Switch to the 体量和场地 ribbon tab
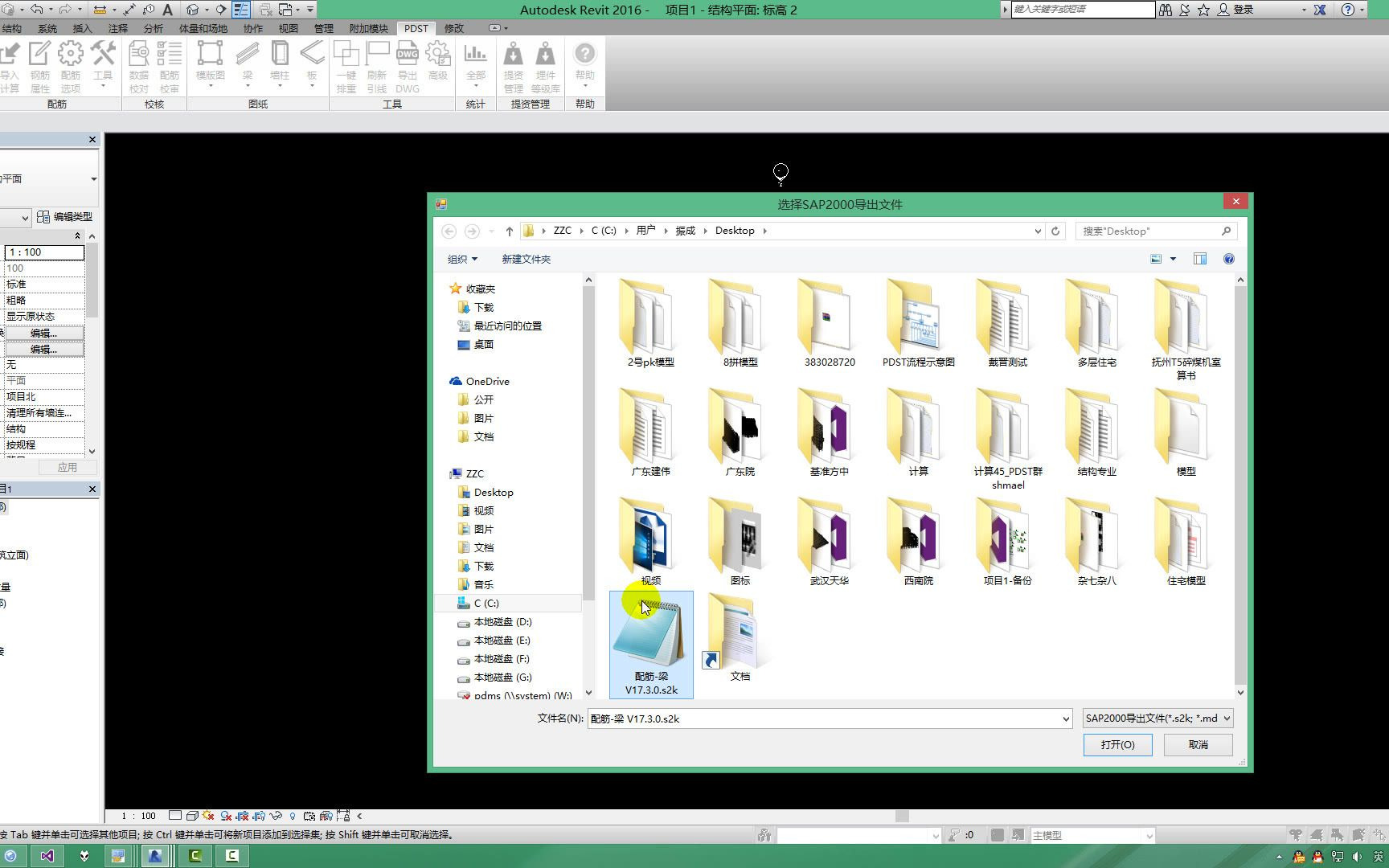The height and width of the screenshot is (868, 1389). coord(203,28)
